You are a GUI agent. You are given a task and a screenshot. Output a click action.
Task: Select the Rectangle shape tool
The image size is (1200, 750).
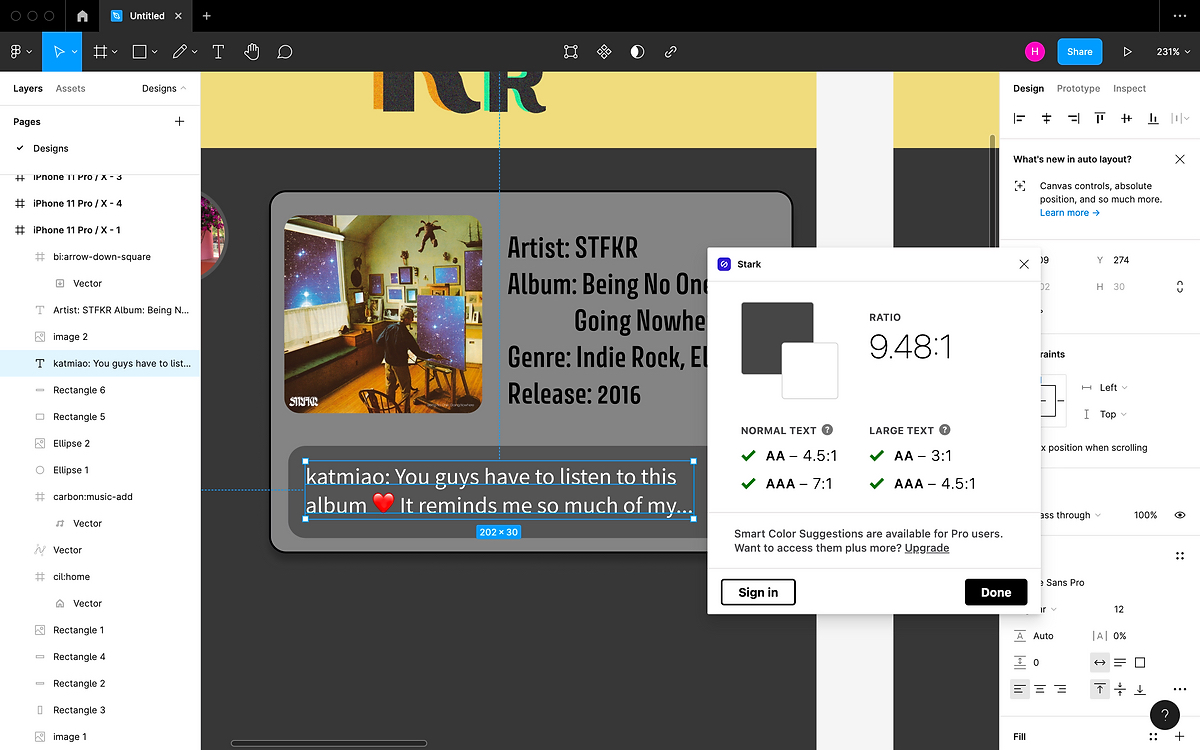click(140, 52)
